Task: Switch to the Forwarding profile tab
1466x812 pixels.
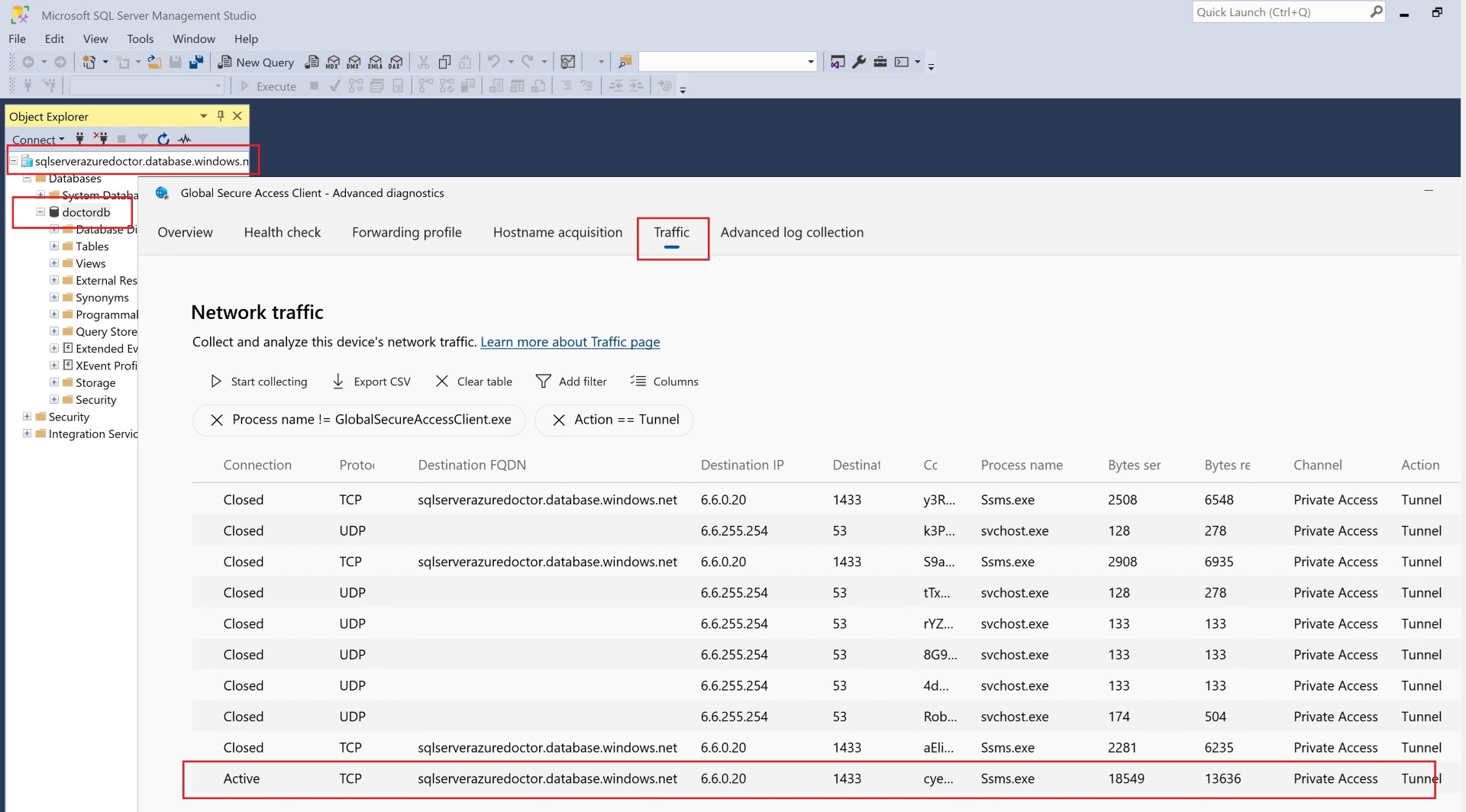Action: pyautogui.click(x=407, y=233)
